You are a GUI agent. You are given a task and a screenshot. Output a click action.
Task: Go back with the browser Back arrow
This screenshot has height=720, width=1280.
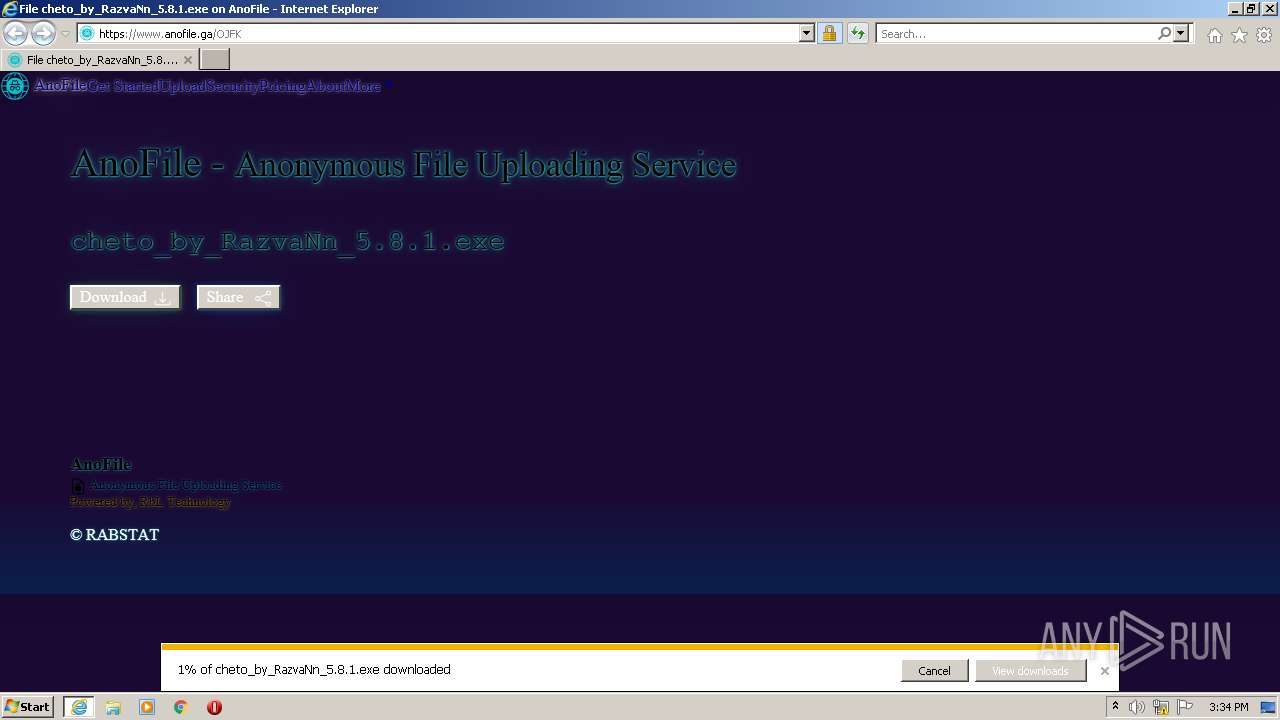click(x=15, y=33)
